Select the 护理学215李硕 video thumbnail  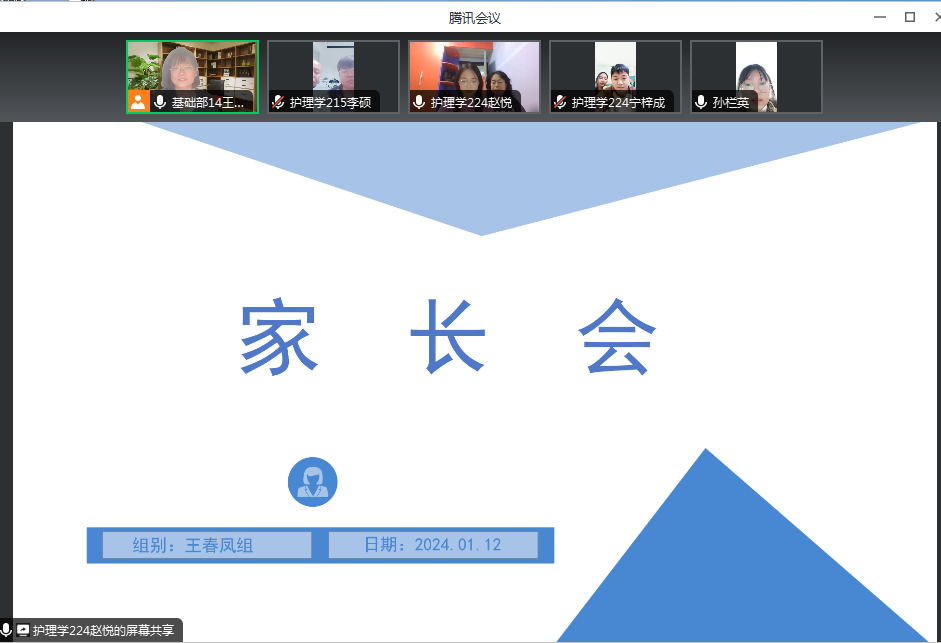[x=333, y=70]
